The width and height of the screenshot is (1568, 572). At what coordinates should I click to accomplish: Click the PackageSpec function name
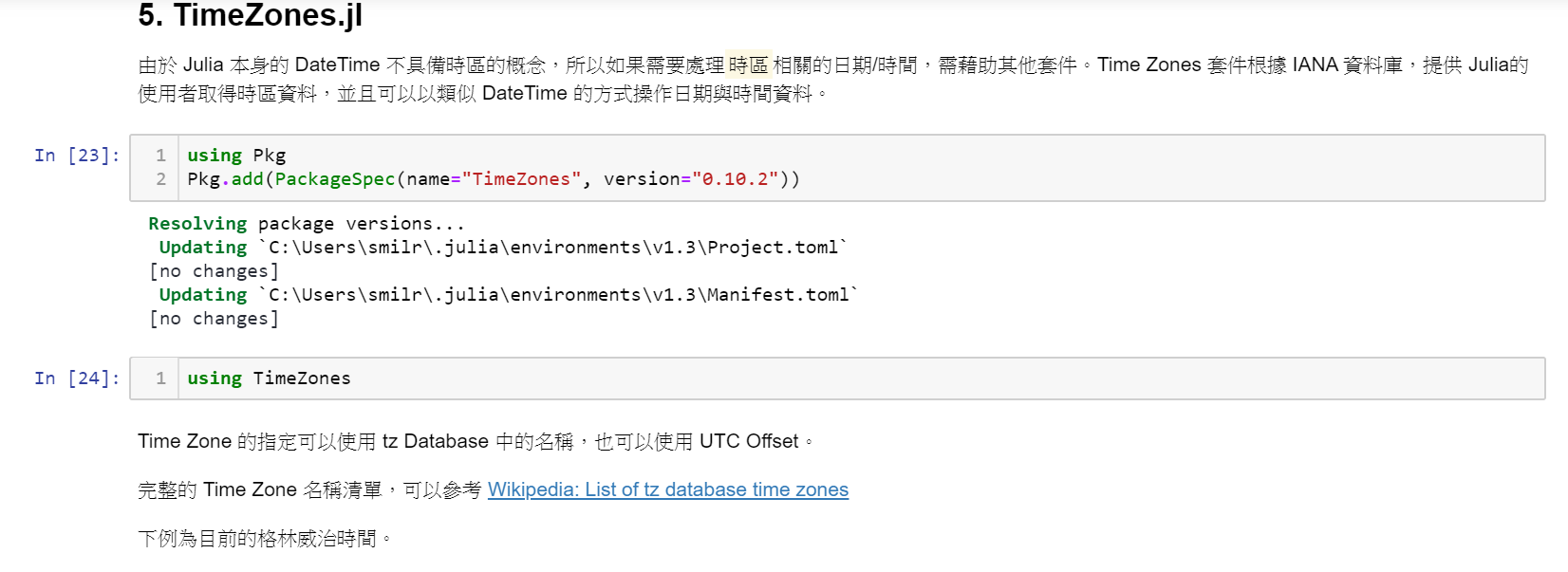pyautogui.click(x=334, y=179)
